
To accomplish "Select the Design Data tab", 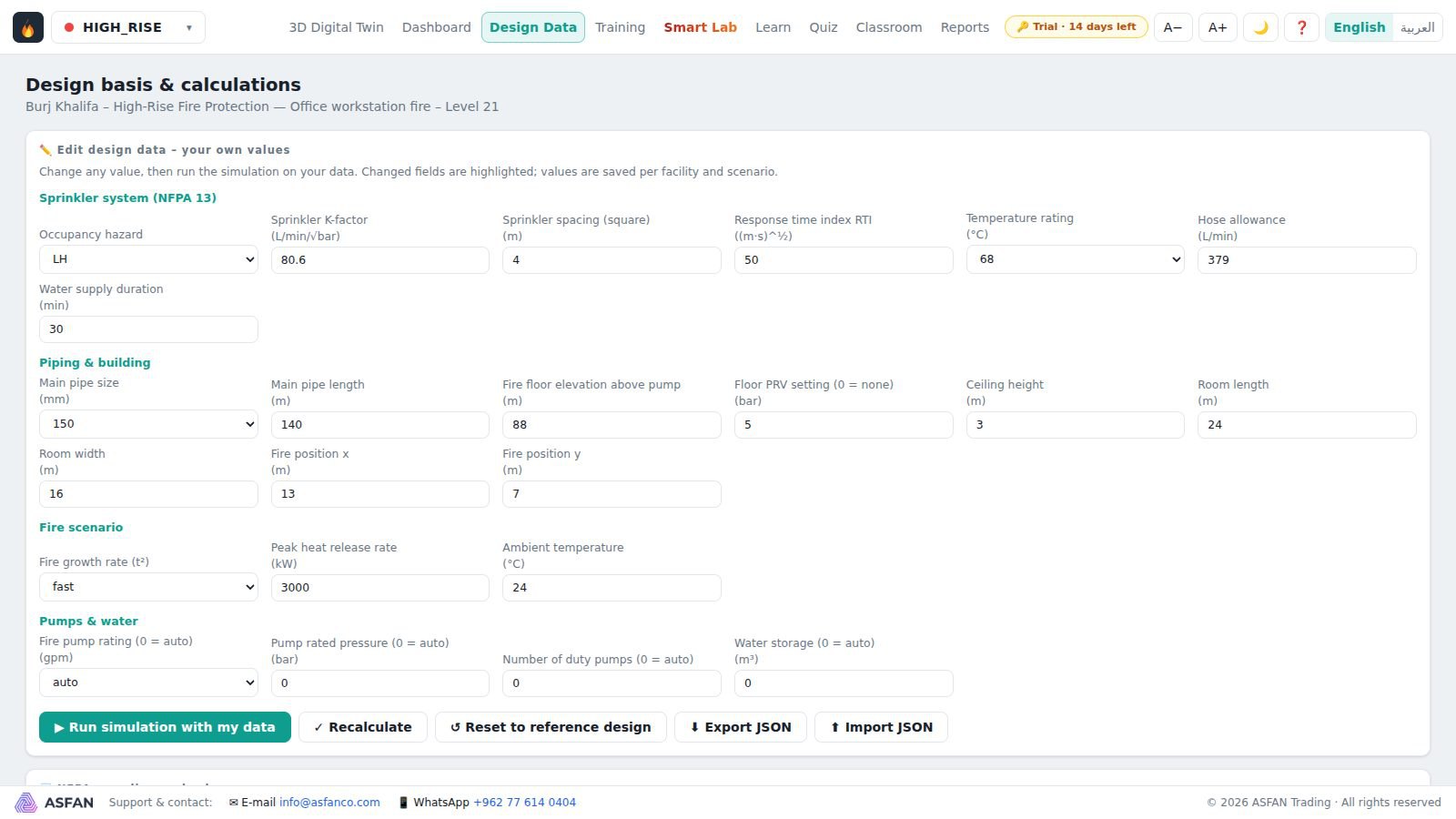I will click(x=533, y=27).
